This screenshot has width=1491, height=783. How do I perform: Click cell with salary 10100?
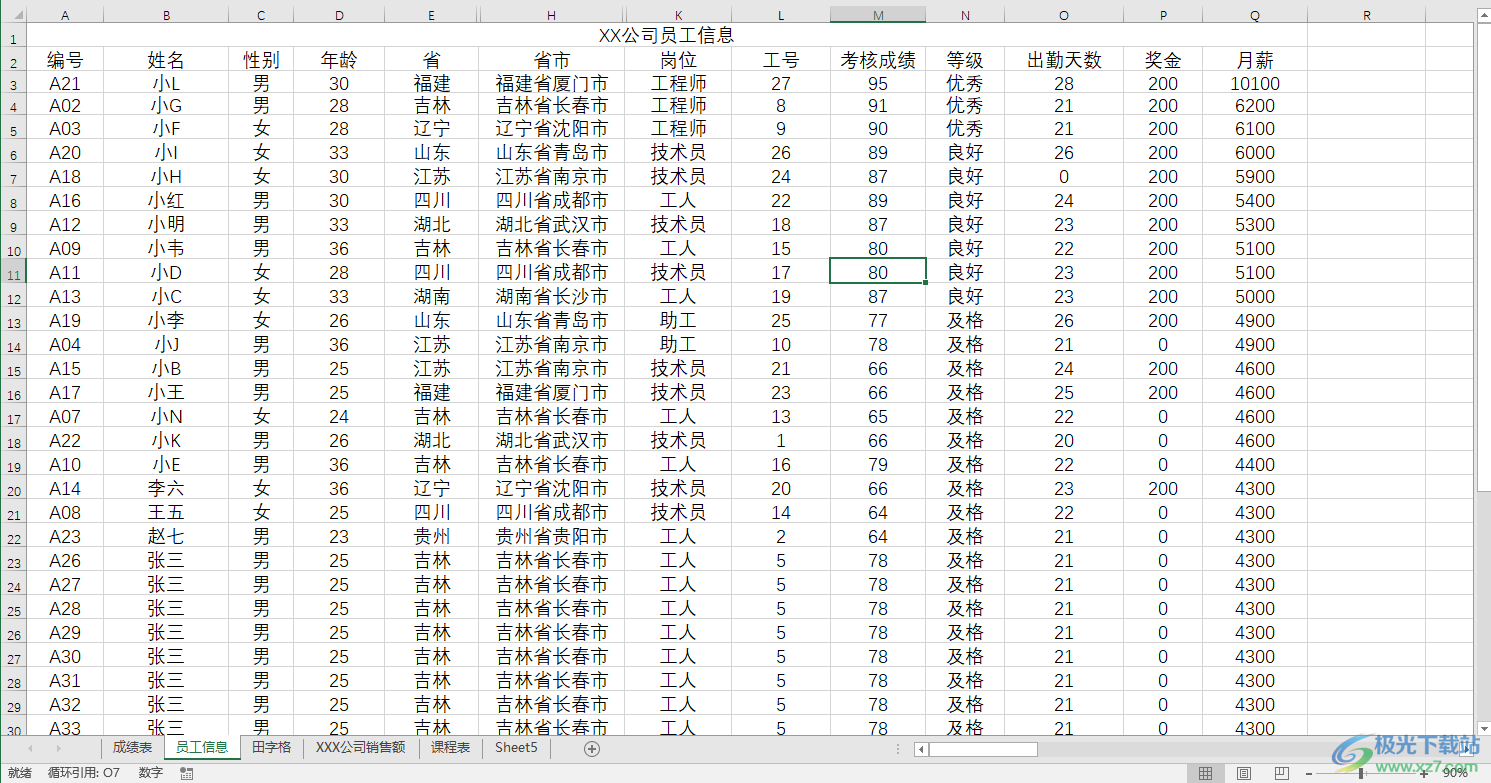pyautogui.click(x=1254, y=84)
